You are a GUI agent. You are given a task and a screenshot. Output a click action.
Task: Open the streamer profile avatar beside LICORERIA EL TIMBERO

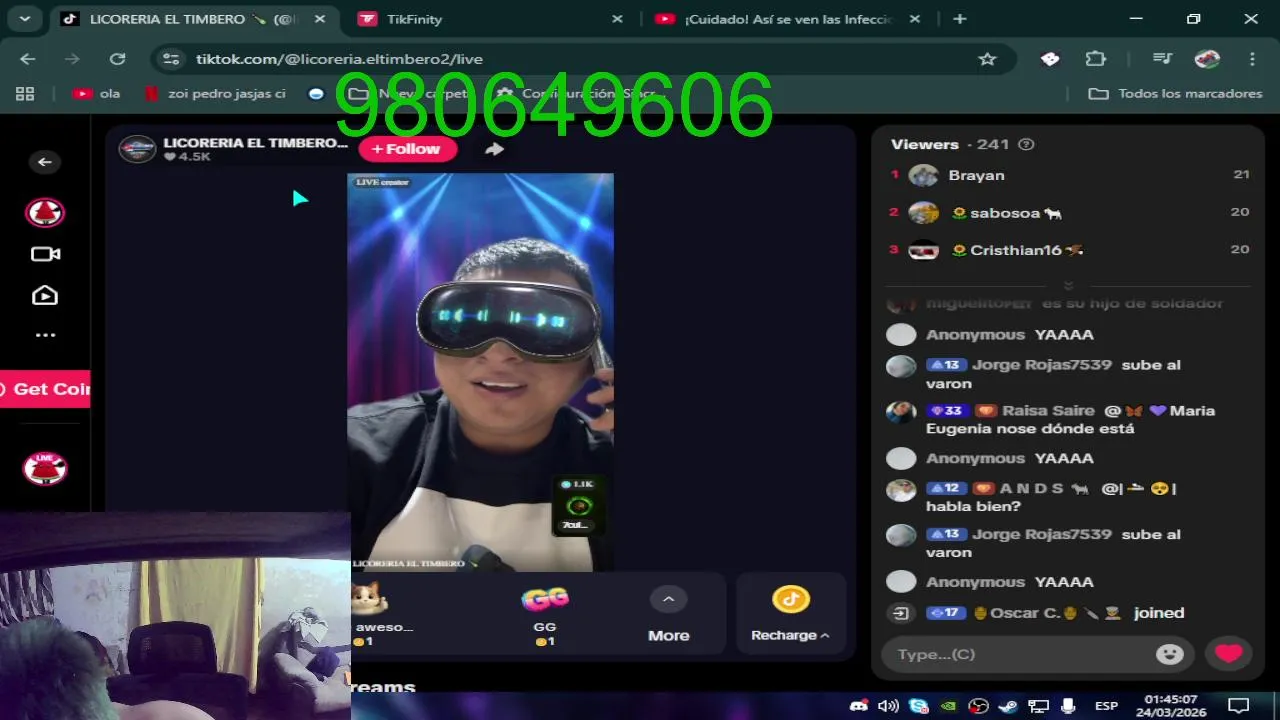pos(137,149)
